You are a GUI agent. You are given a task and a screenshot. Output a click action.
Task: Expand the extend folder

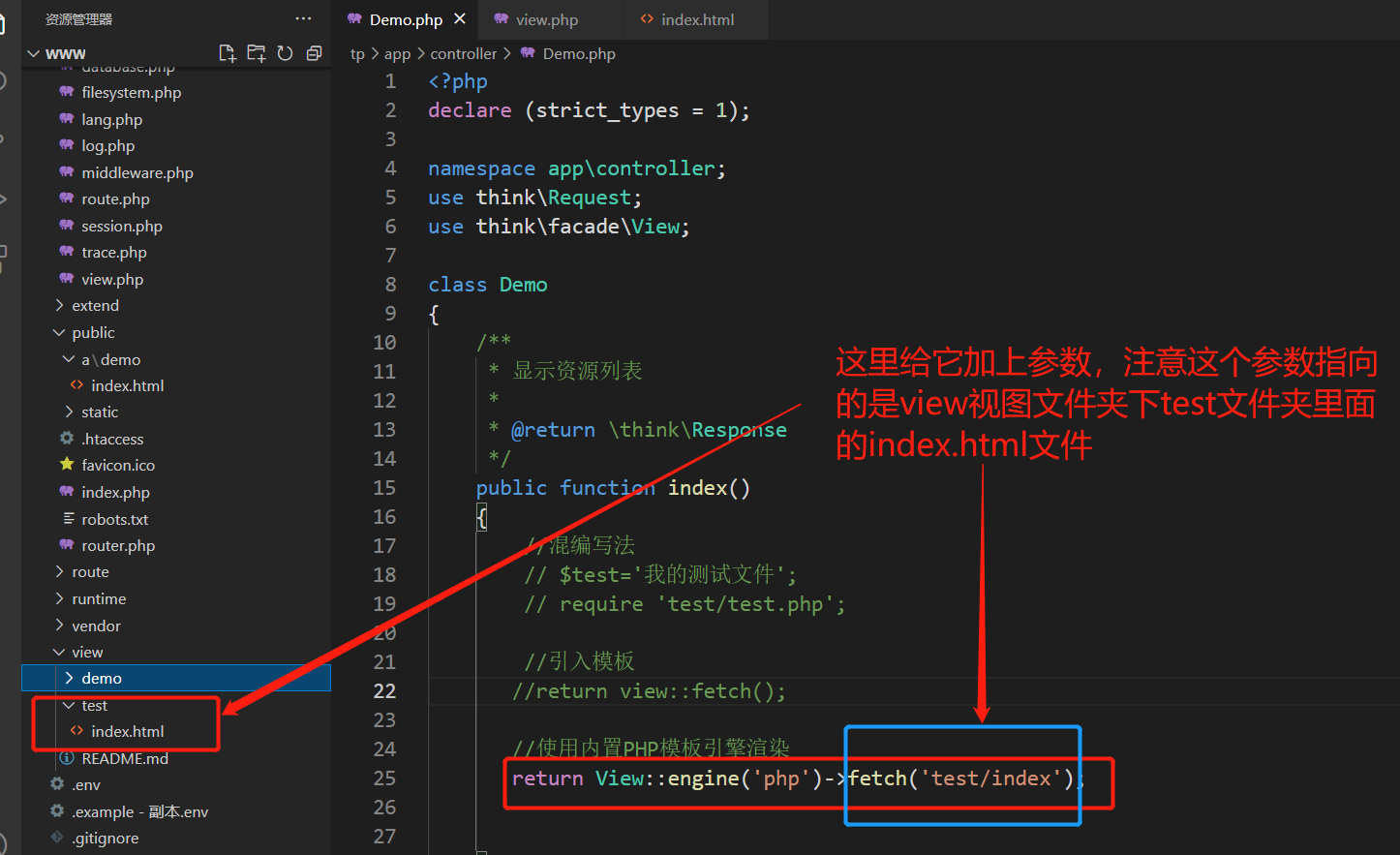(95, 305)
